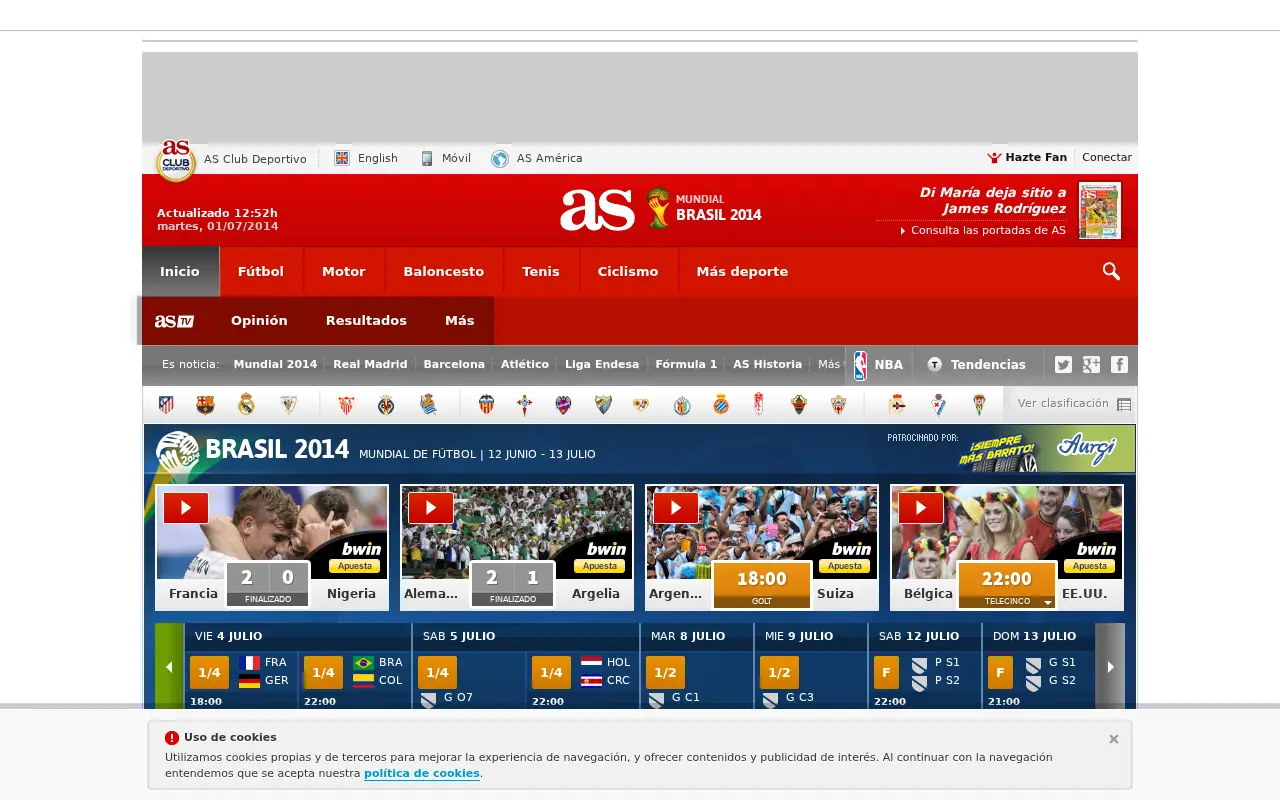Select the FC Barcelona crest

click(x=205, y=404)
